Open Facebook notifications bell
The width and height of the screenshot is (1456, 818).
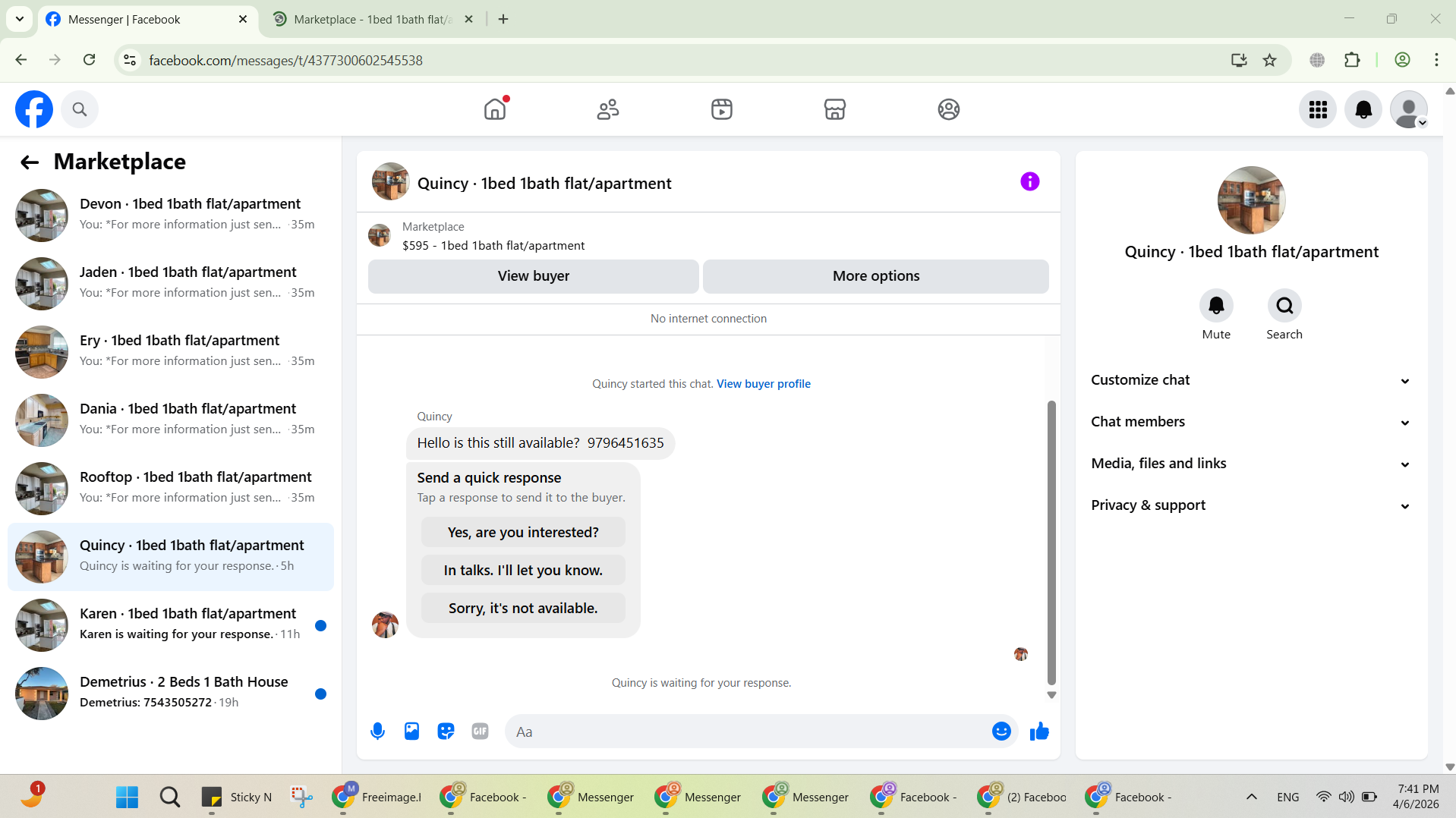1363,109
